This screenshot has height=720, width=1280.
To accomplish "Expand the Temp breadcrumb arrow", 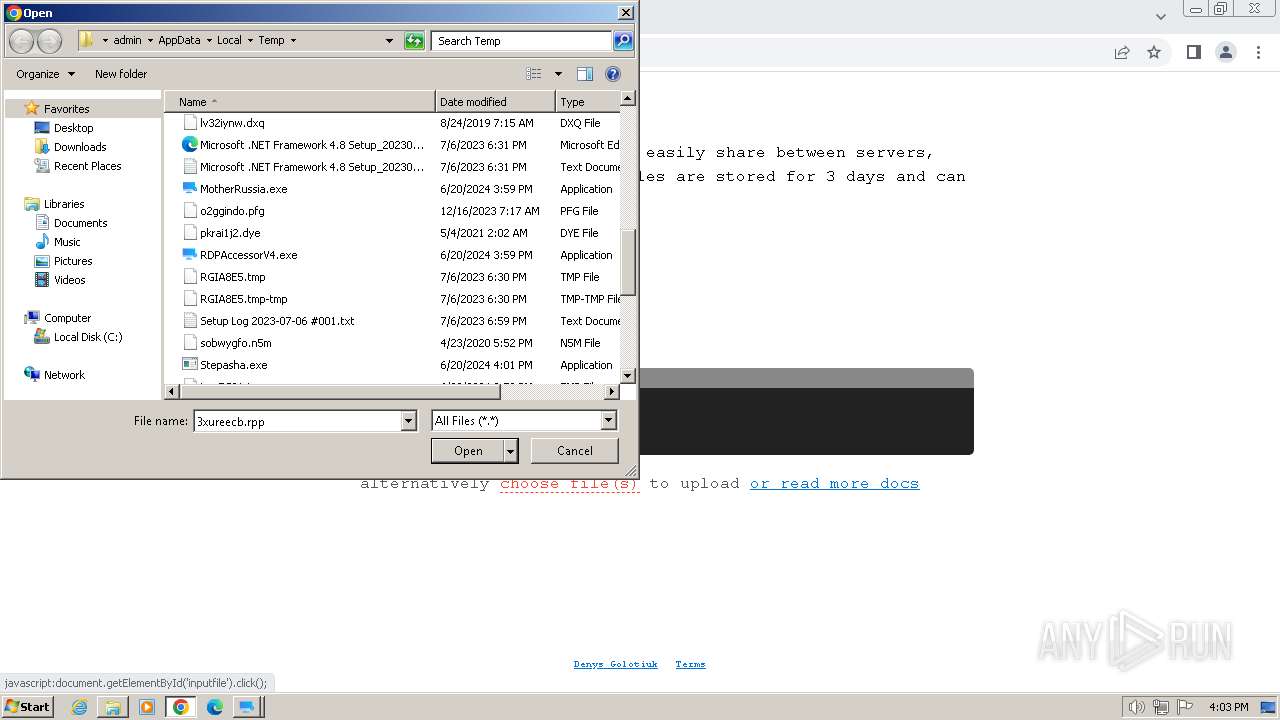I will tap(293, 41).
